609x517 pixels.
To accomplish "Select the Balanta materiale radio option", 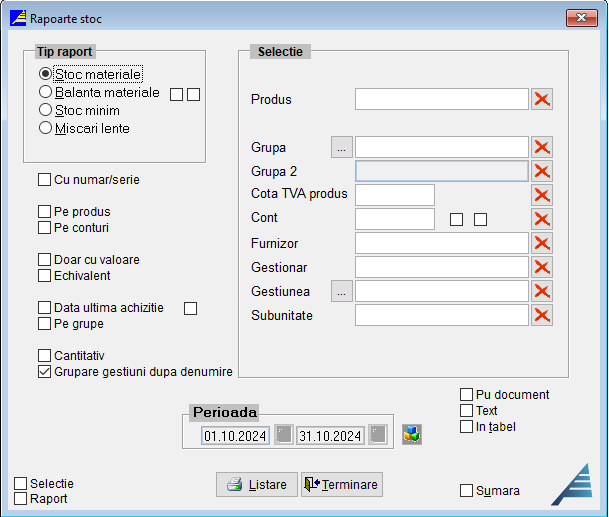I will click(45, 92).
